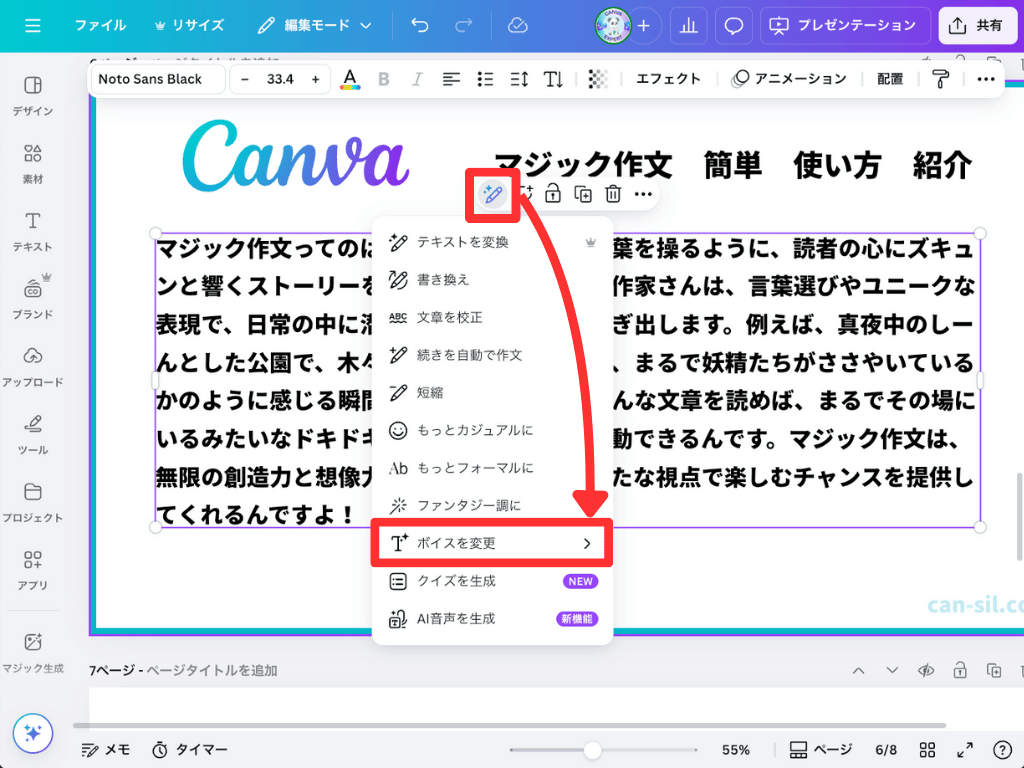Open the hamburger main menu

33,25
